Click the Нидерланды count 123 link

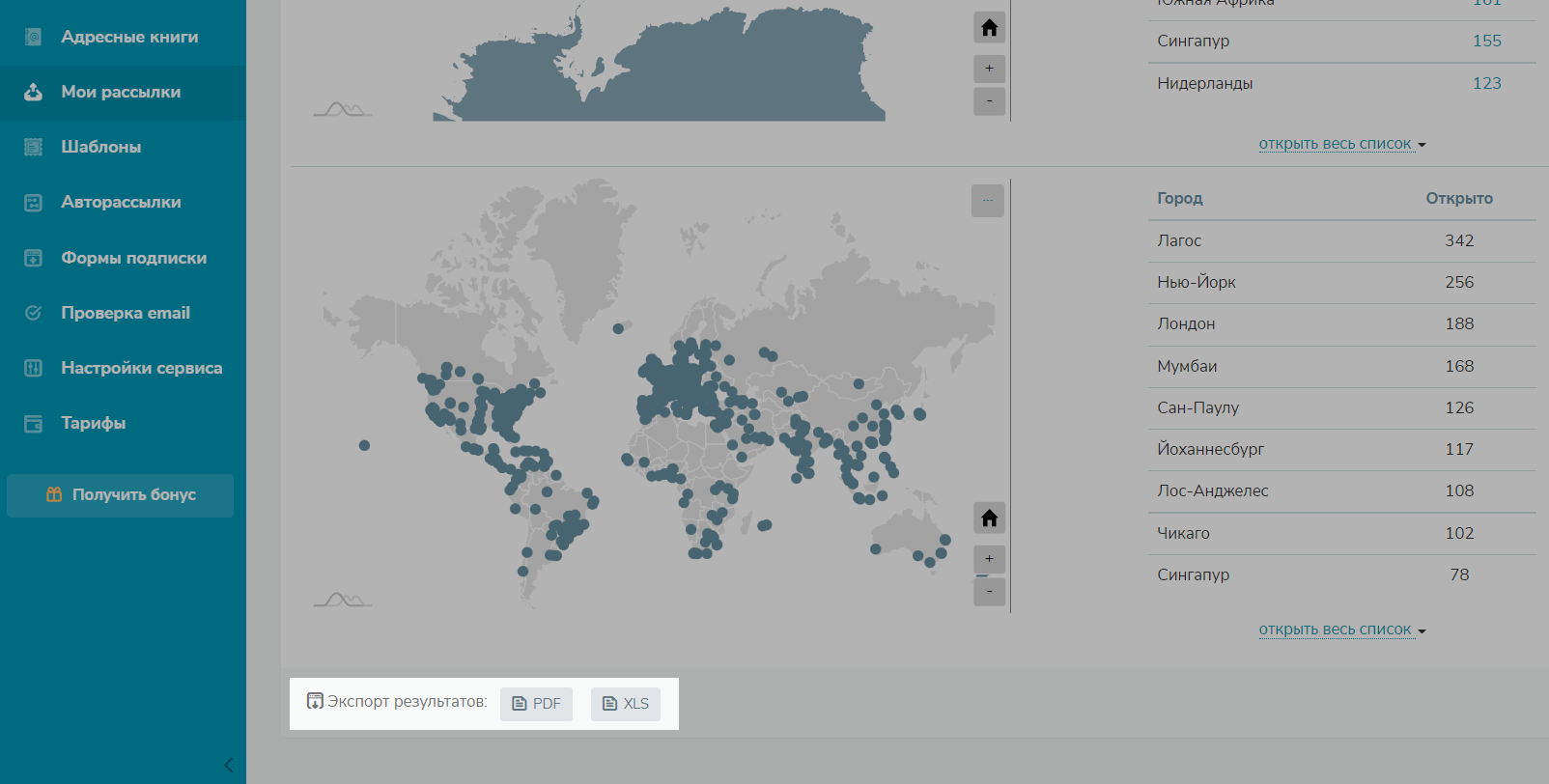1486,83
